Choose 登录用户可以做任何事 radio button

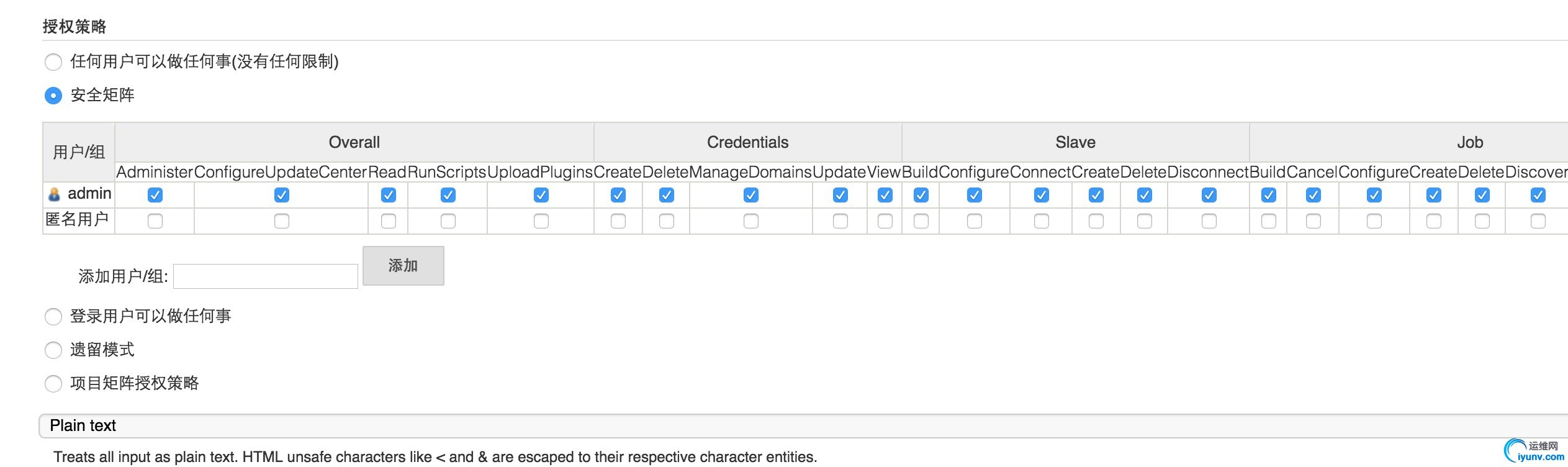53,317
